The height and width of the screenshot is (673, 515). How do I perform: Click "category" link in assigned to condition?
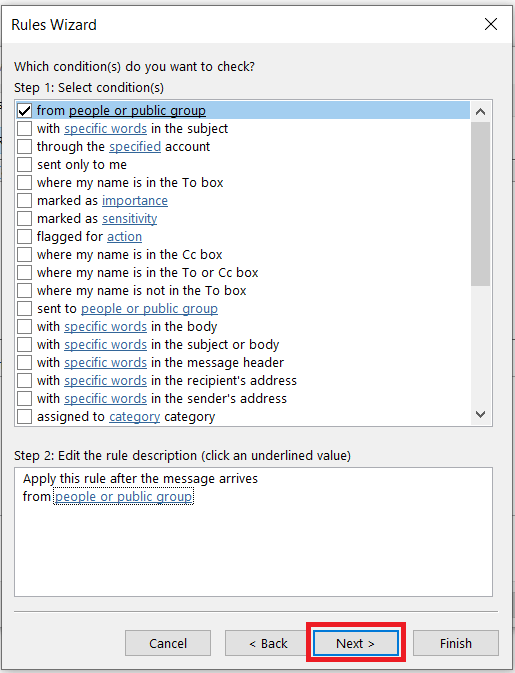[134, 417]
